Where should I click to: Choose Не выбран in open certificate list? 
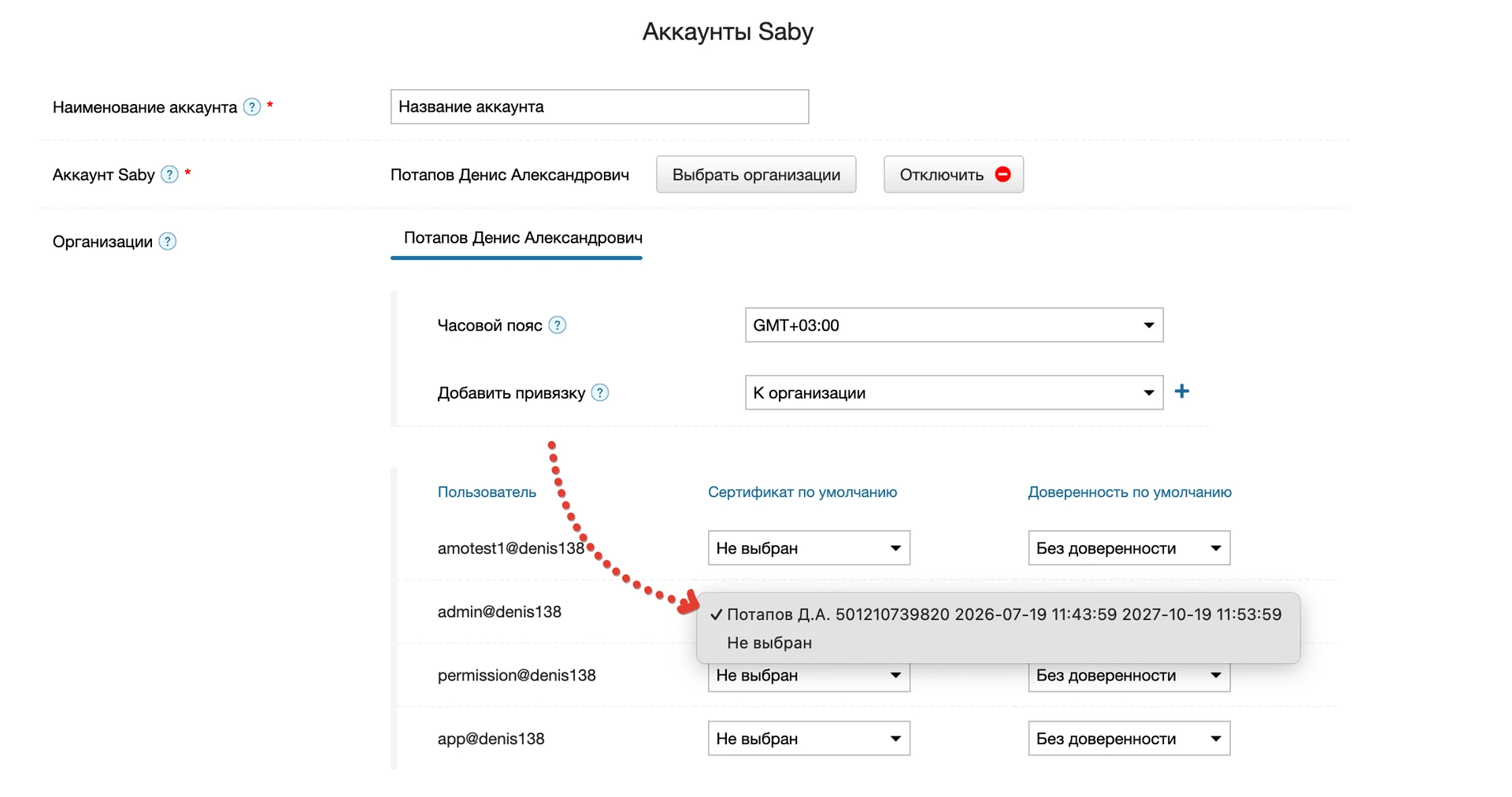[x=998, y=643]
